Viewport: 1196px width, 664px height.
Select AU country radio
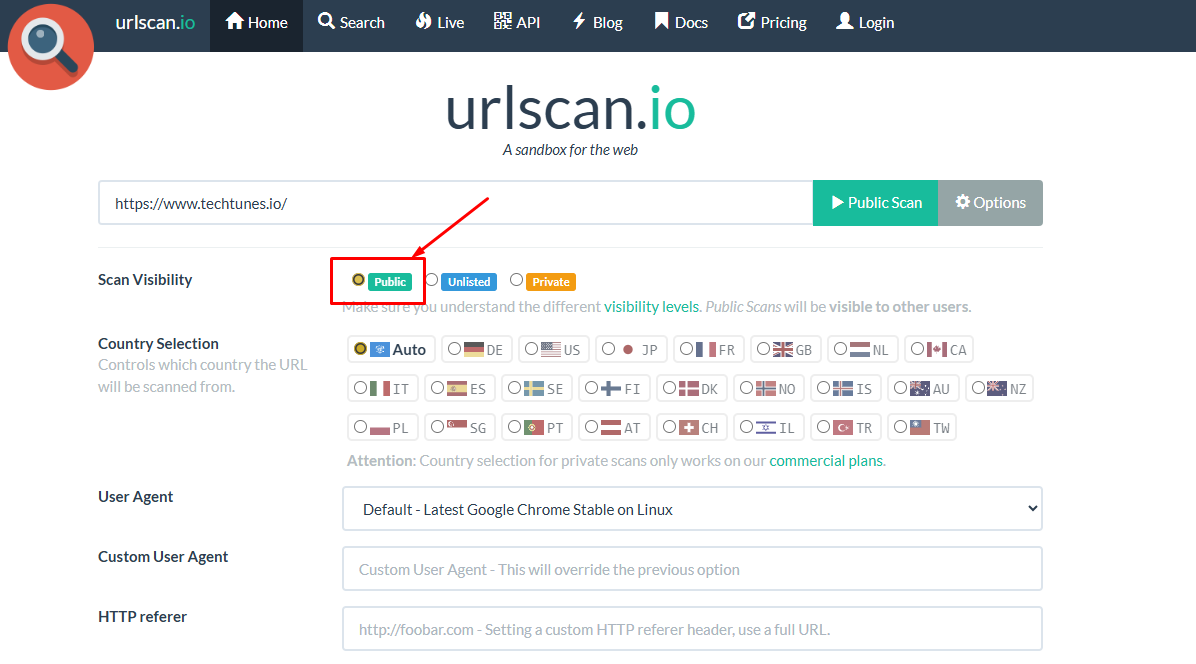point(901,387)
